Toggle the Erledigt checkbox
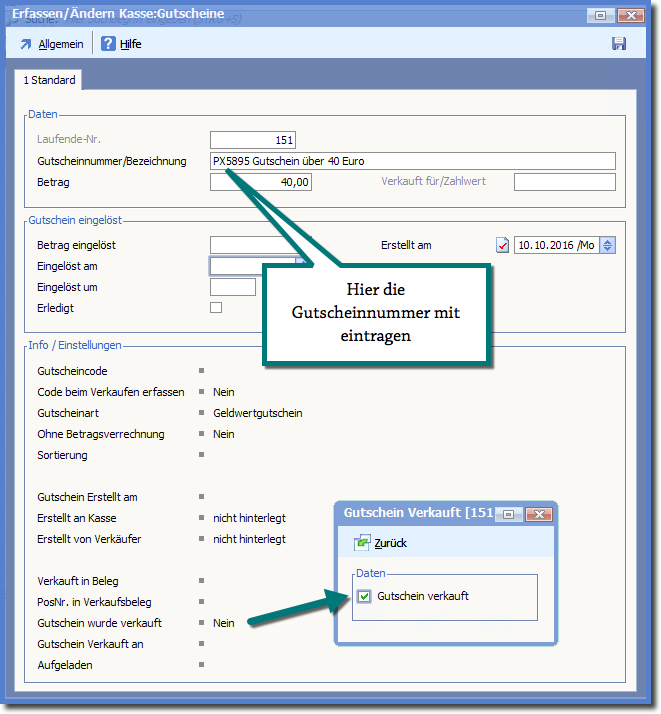The height and width of the screenshot is (714, 661). click(216, 308)
